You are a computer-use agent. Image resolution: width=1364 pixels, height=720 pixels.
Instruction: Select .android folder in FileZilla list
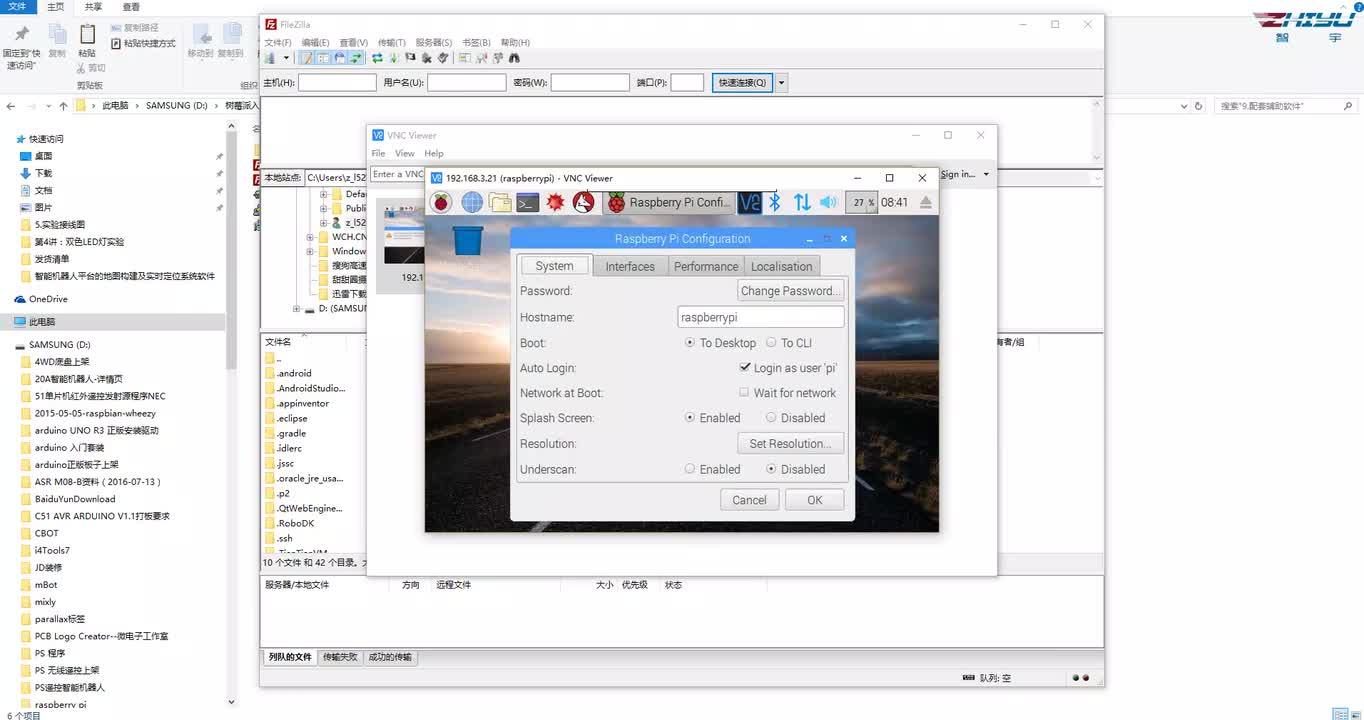(296, 373)
